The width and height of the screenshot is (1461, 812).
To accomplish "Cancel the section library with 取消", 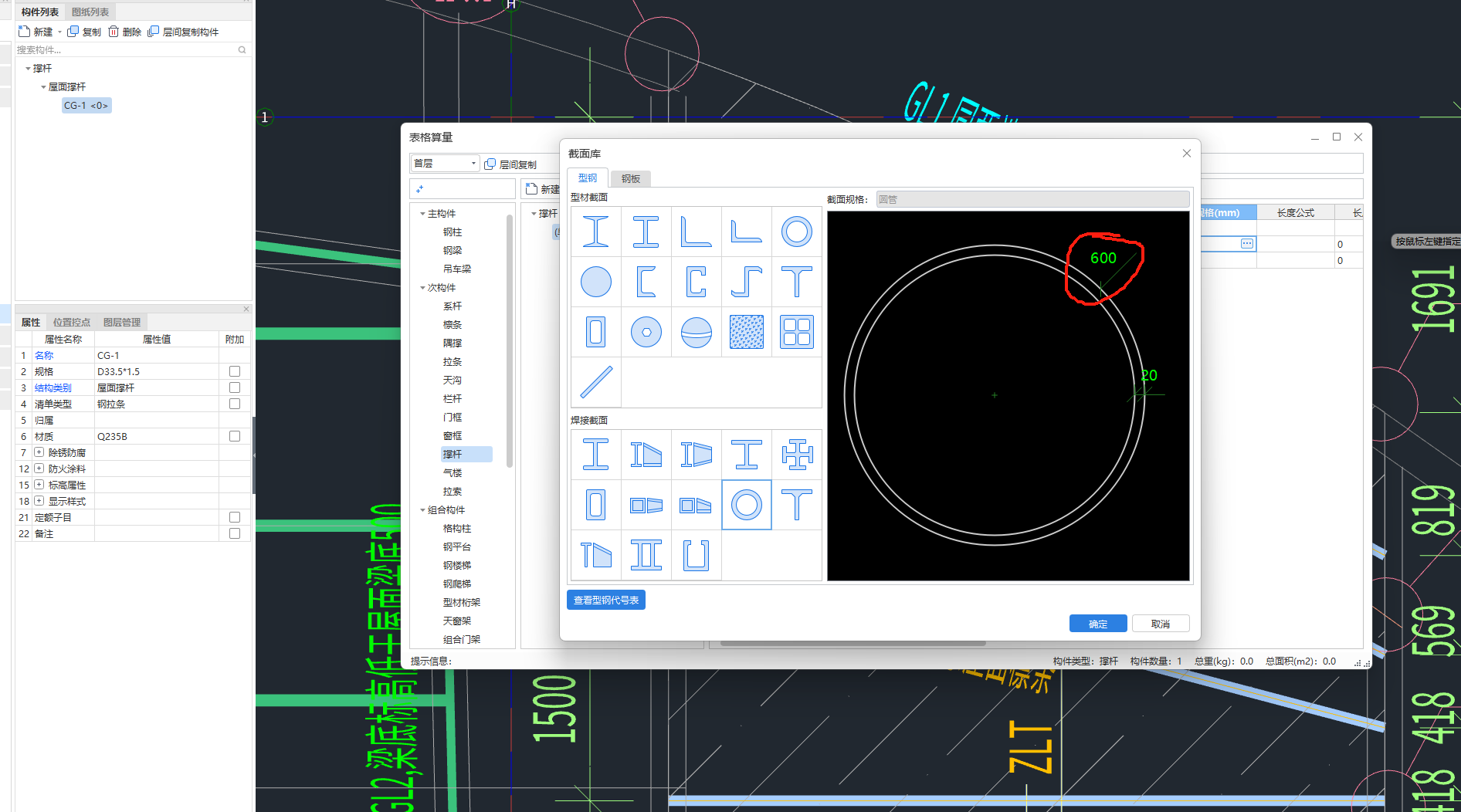I will tap(1161, 624).
